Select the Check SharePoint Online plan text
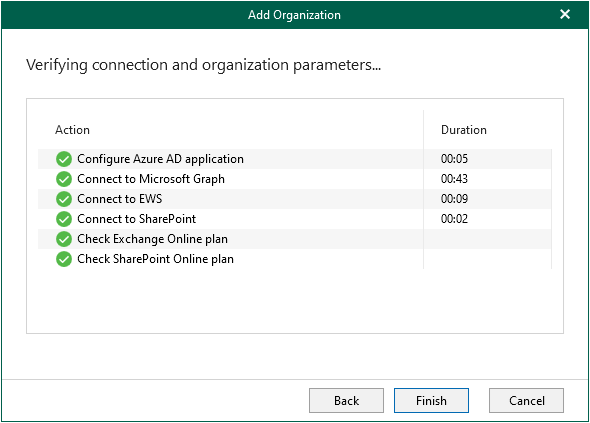This screenshot has width=590, height=423. click(x=155, y=259)
